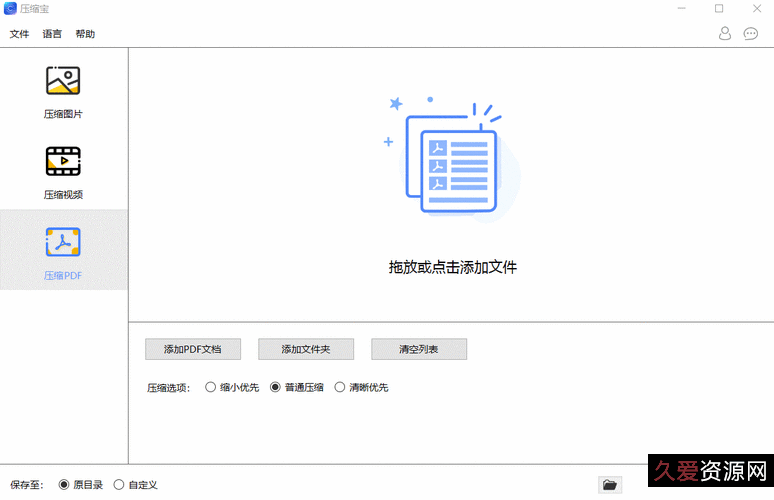Viewport: 774px width, 500px height.
Task: Click 拖放或点击添加文件 text
Action: 452,267
